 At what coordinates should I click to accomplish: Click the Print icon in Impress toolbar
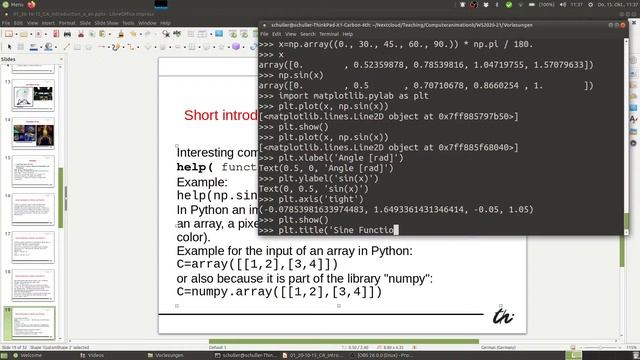coord(67,34)
